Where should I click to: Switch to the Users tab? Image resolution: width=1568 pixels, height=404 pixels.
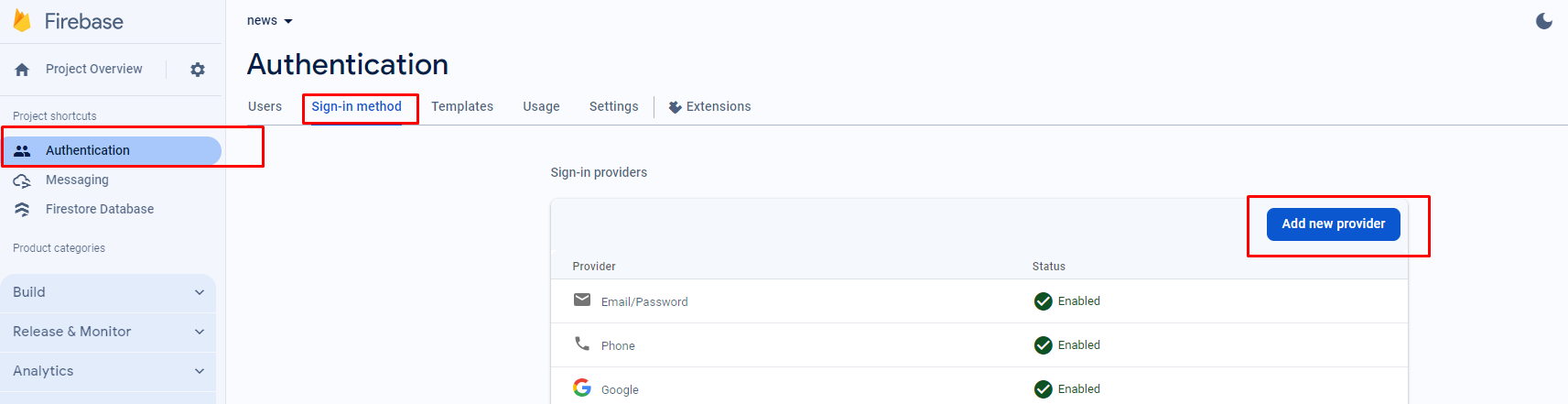tap(265, 106)
